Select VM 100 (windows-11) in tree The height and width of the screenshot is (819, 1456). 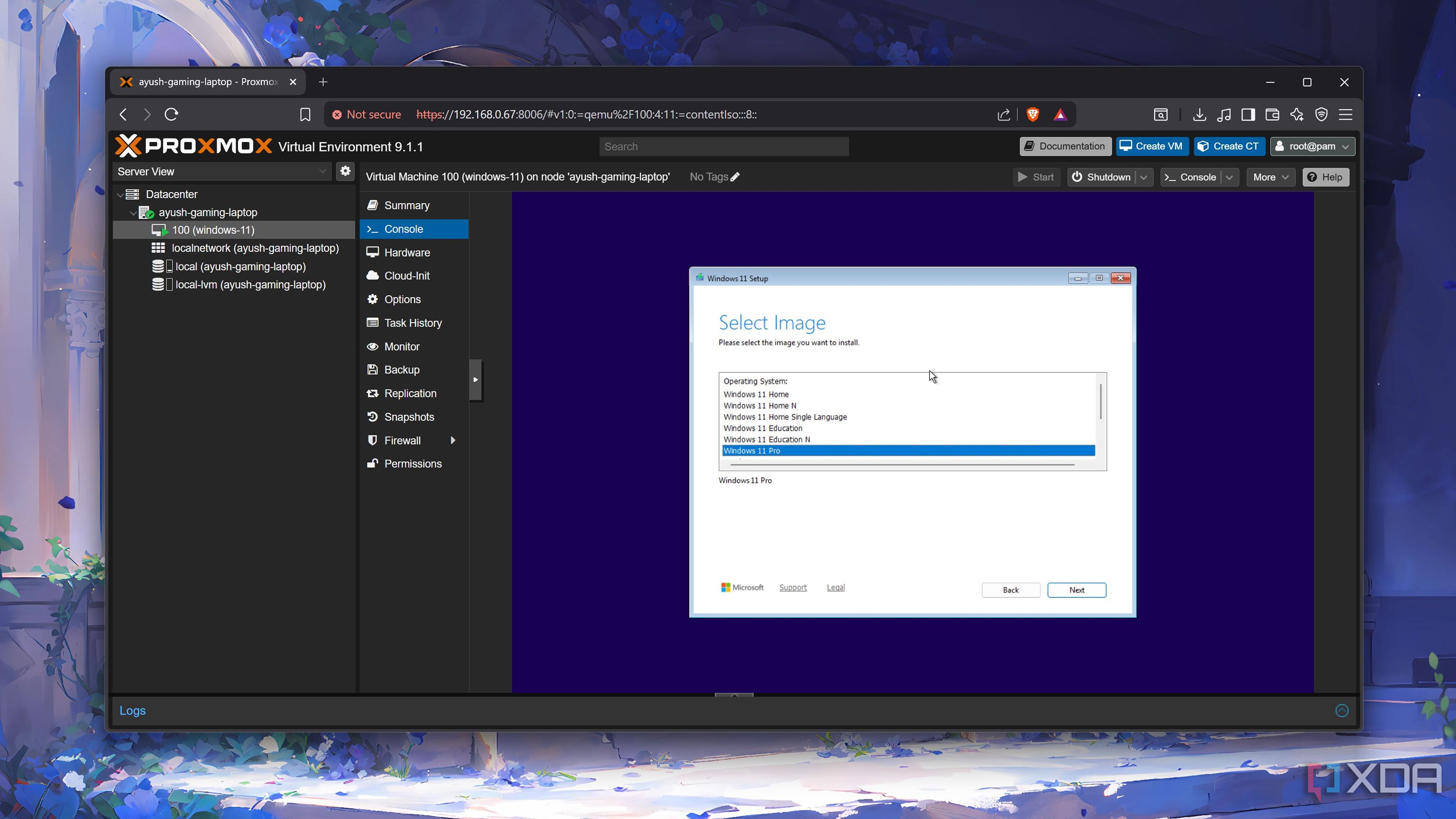pyautogui.click(x=234, y=230)
